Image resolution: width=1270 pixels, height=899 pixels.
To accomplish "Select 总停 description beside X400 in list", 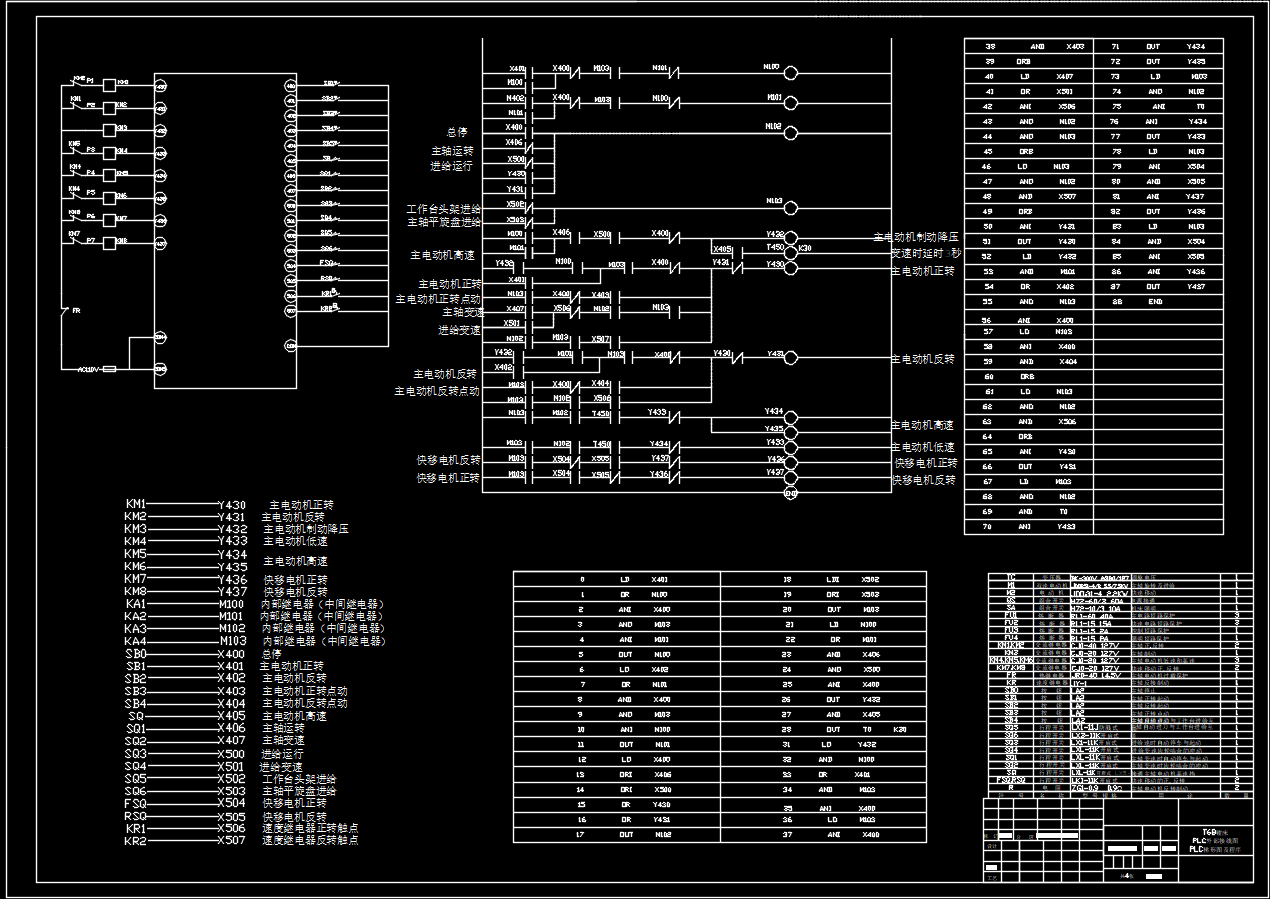I will click(x=272, y=654).
